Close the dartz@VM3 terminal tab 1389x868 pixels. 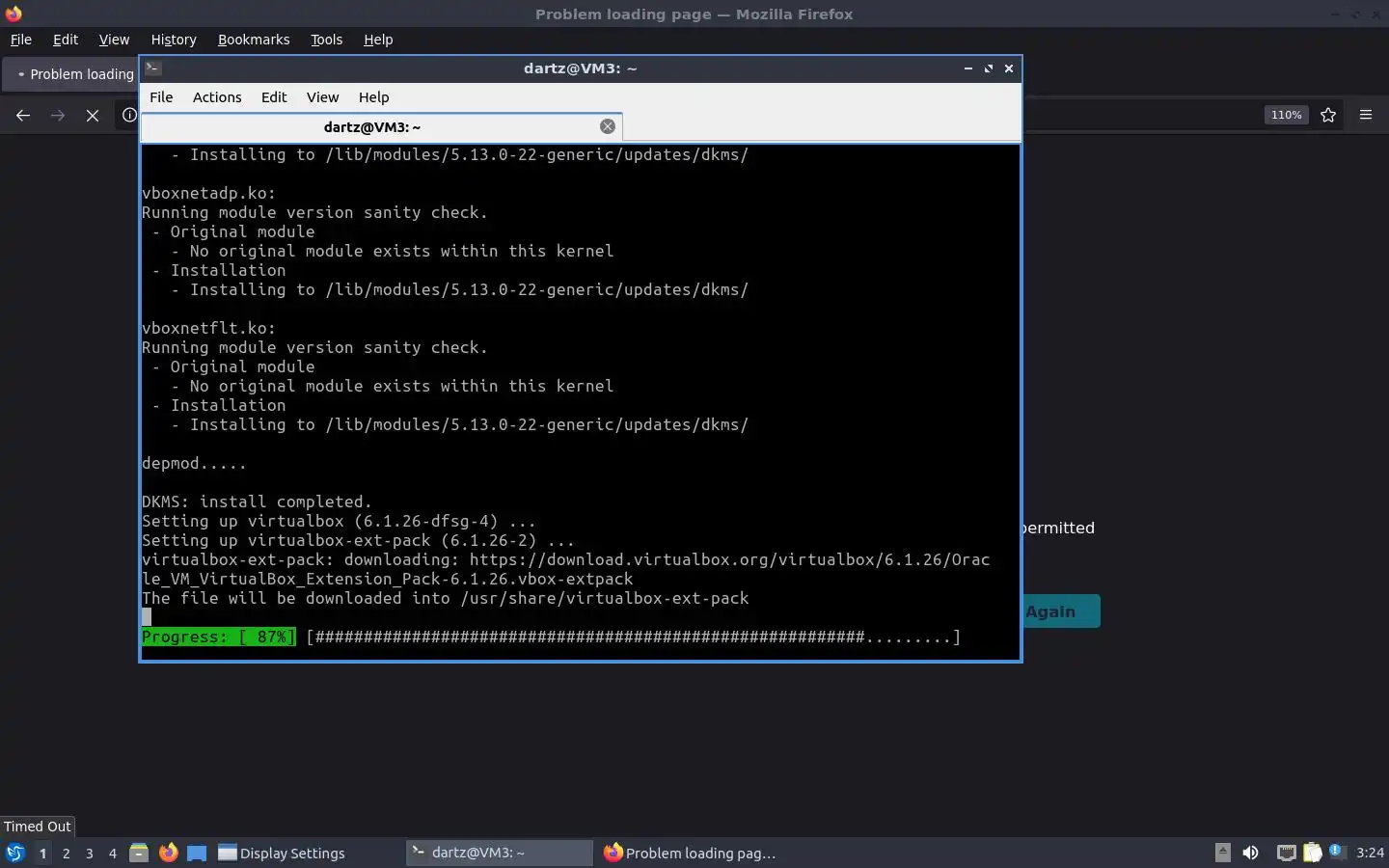pyautogui.click(x=608, y=126)
